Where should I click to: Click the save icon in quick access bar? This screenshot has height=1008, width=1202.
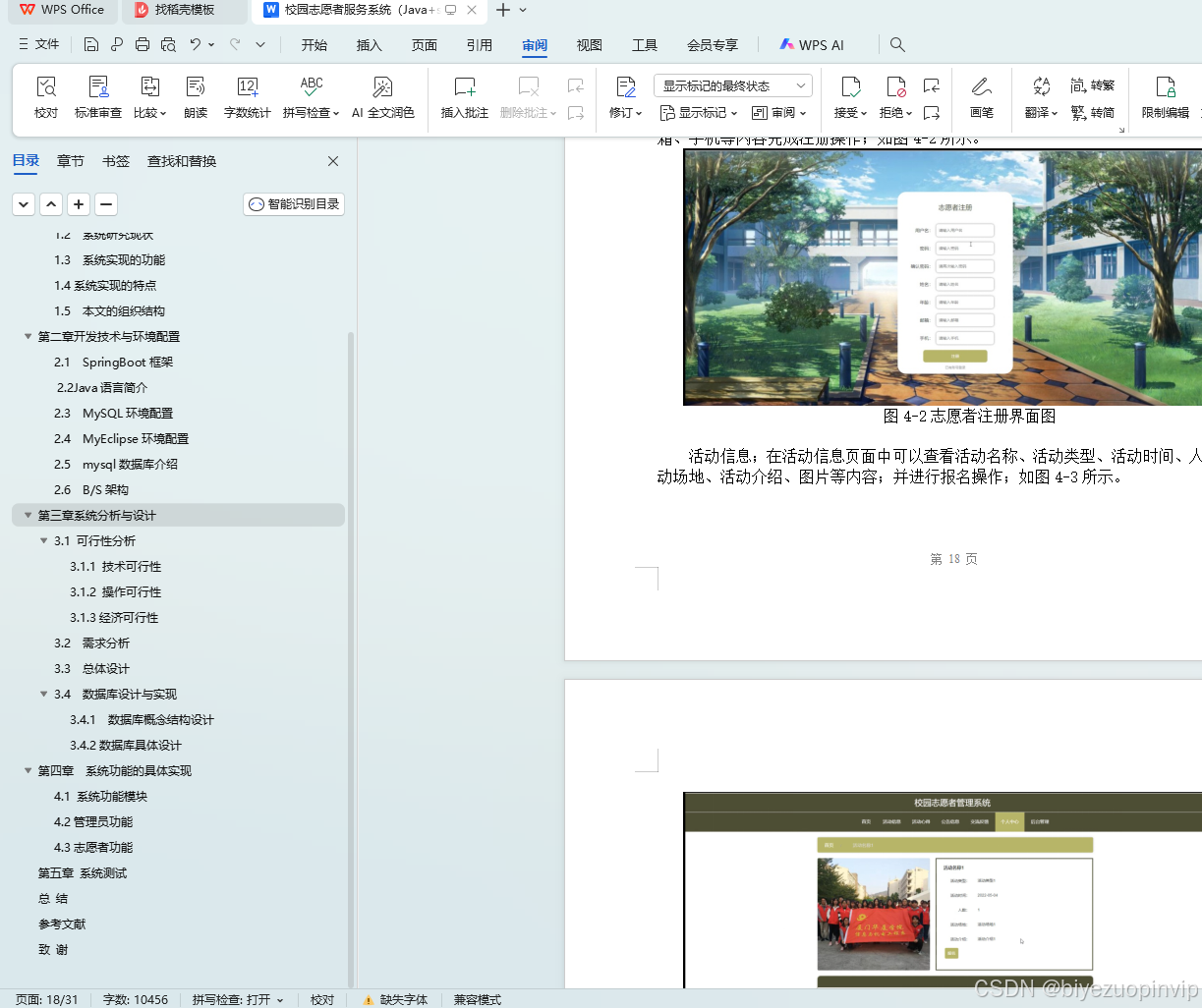[x=91, y=44]
